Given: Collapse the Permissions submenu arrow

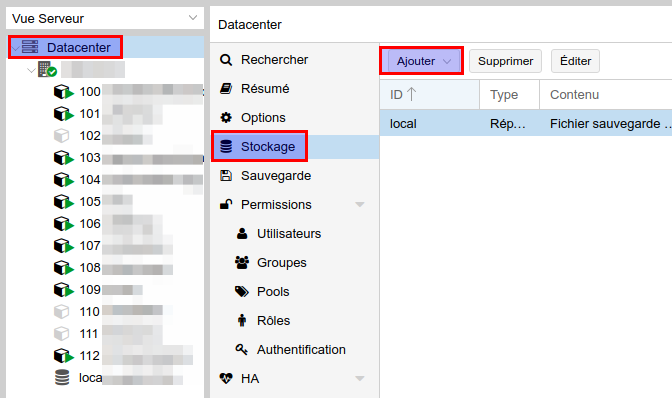Looking at the screenshot, I should pos(360,205).
